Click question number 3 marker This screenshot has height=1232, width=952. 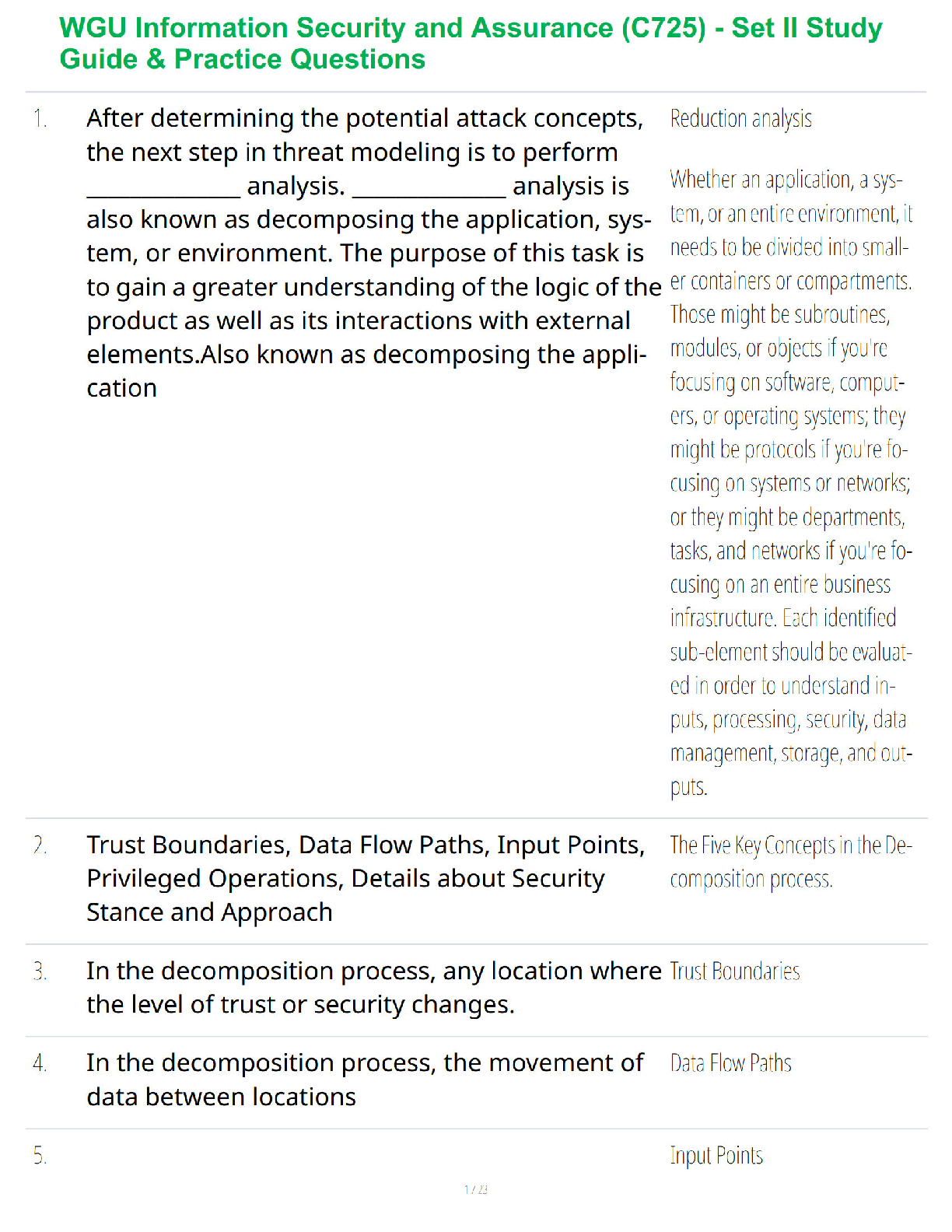point(40,971)
